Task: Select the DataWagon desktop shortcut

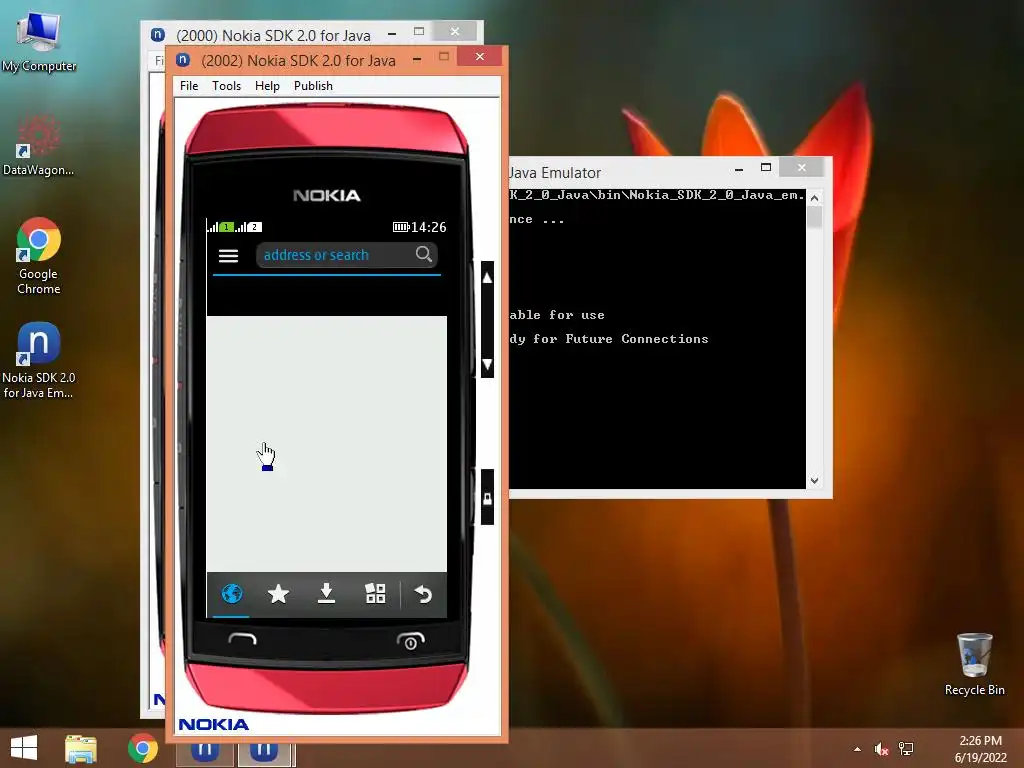Action: [38, 144]
